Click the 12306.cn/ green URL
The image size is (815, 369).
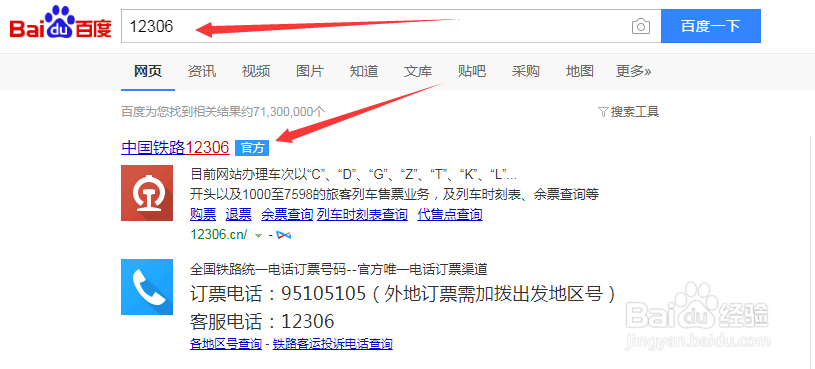point(219,235)
